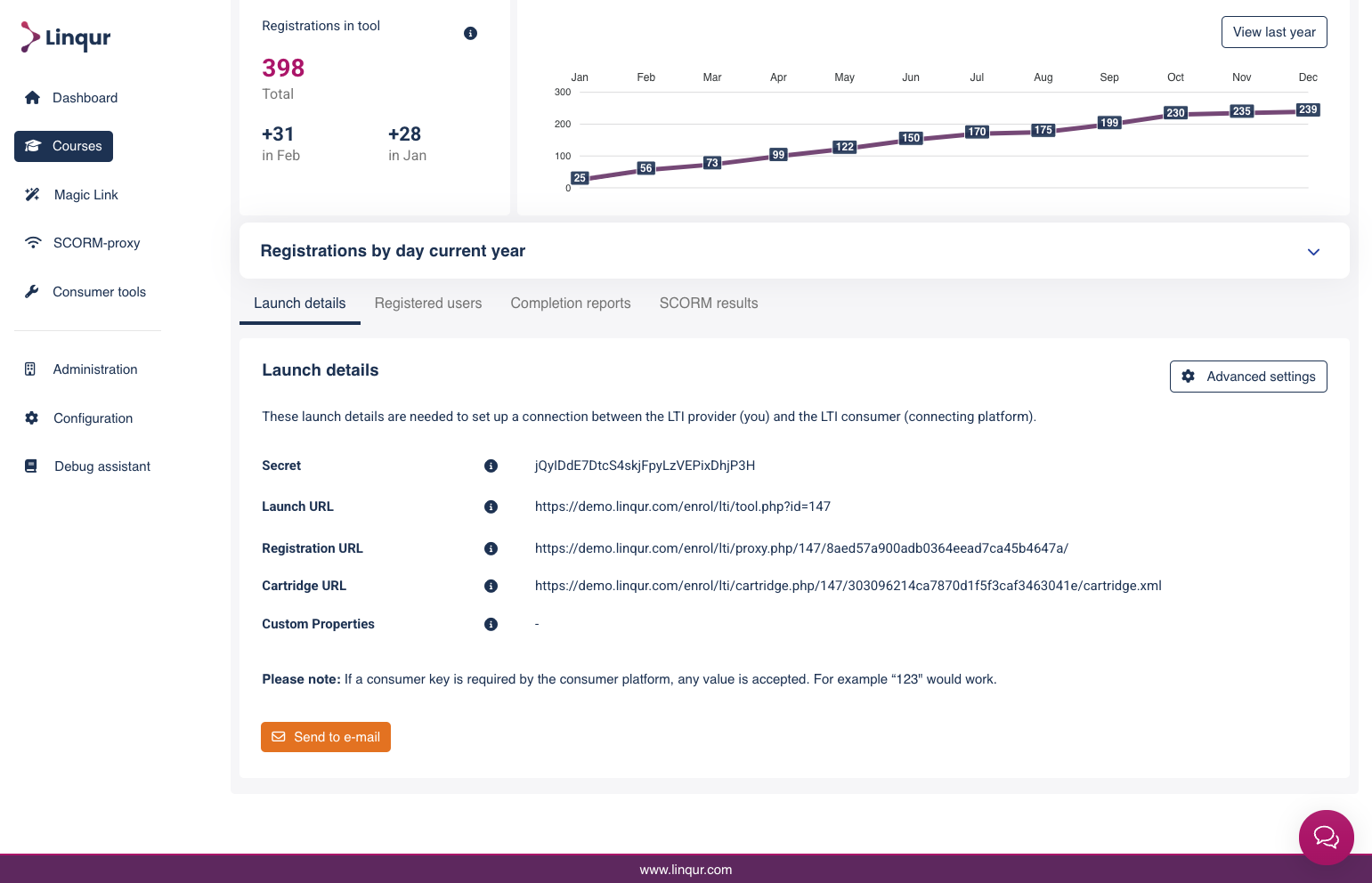Click the Jun data point 150
This screenshot has width=1372, height=883.
911,138
